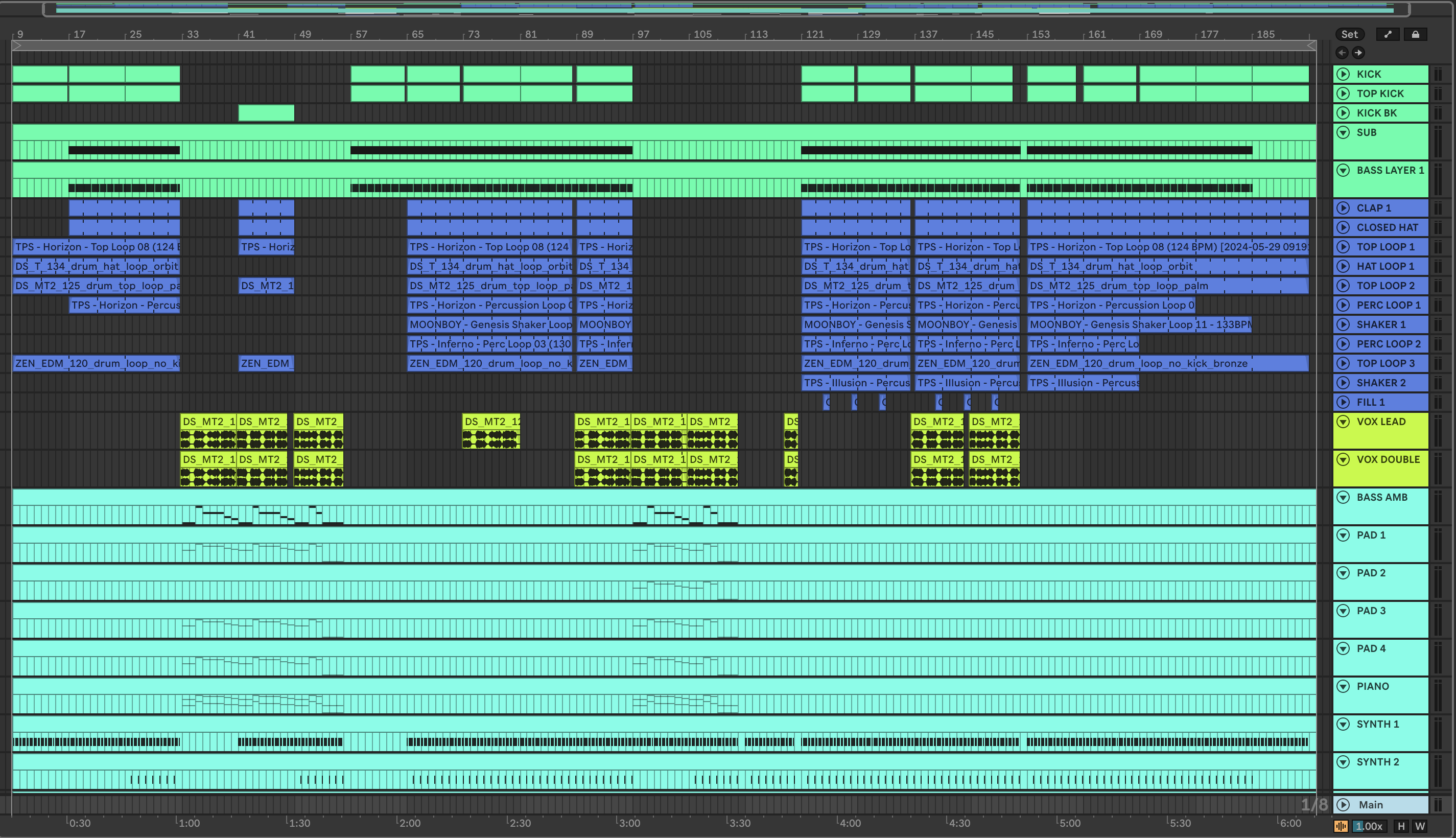Viewport: 1456px width, 838px height.
Task: Click the KICK track fold icon
Action: coord(1343,74)
